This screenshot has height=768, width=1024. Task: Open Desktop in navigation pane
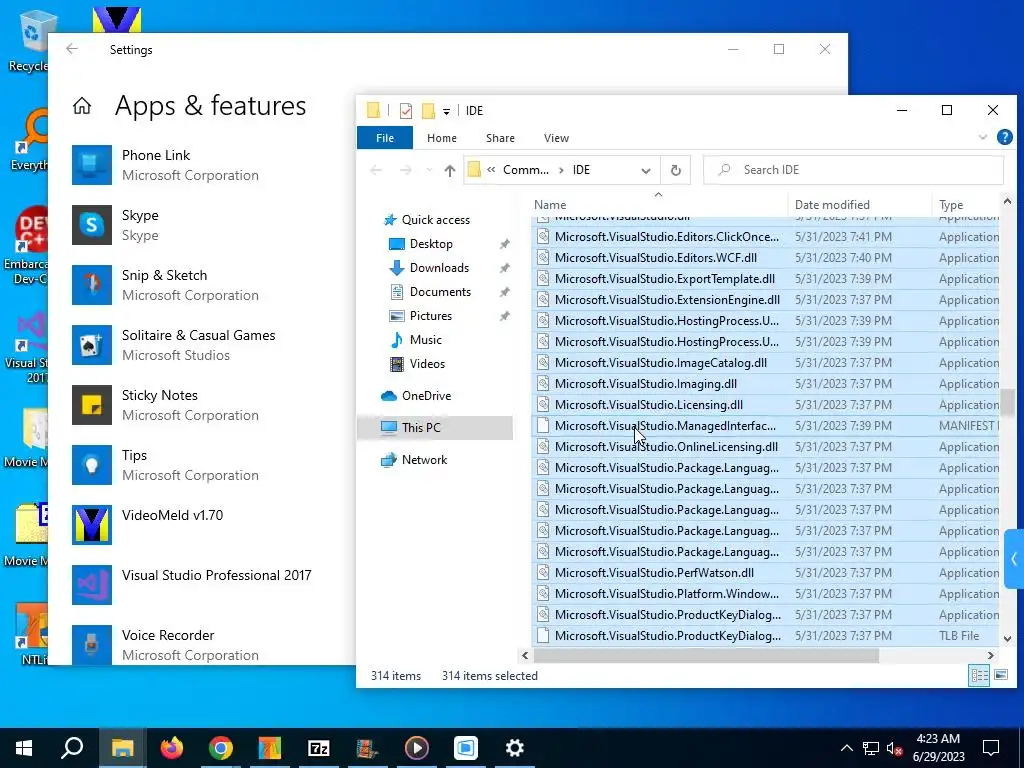(431, 244)
